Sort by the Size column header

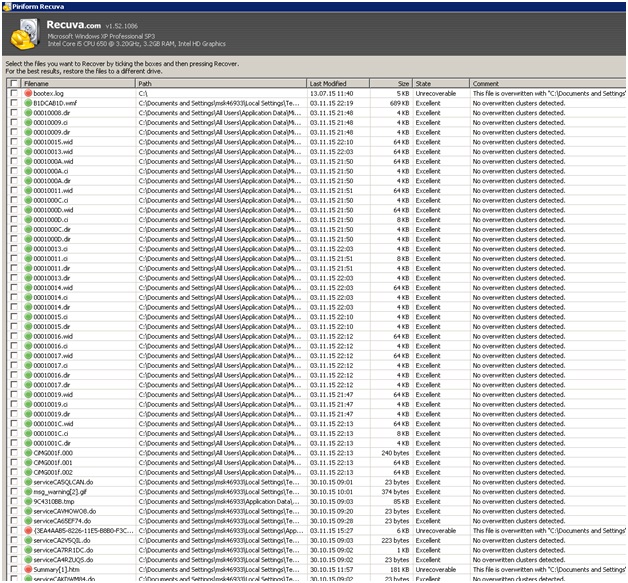(391, 83)
